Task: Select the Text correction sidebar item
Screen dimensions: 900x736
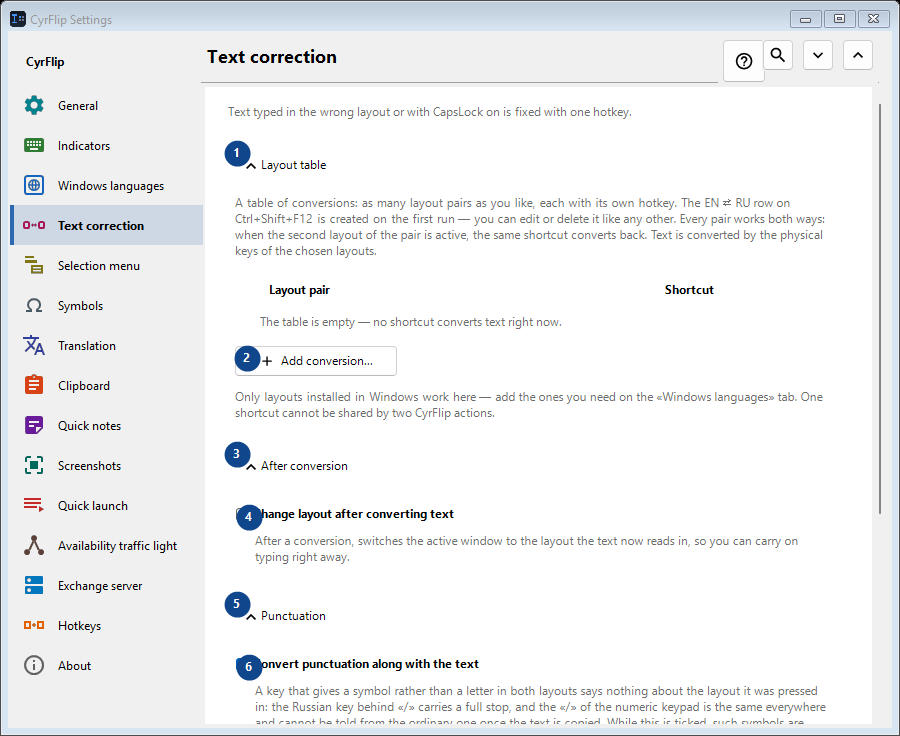Action: (106, 225)
